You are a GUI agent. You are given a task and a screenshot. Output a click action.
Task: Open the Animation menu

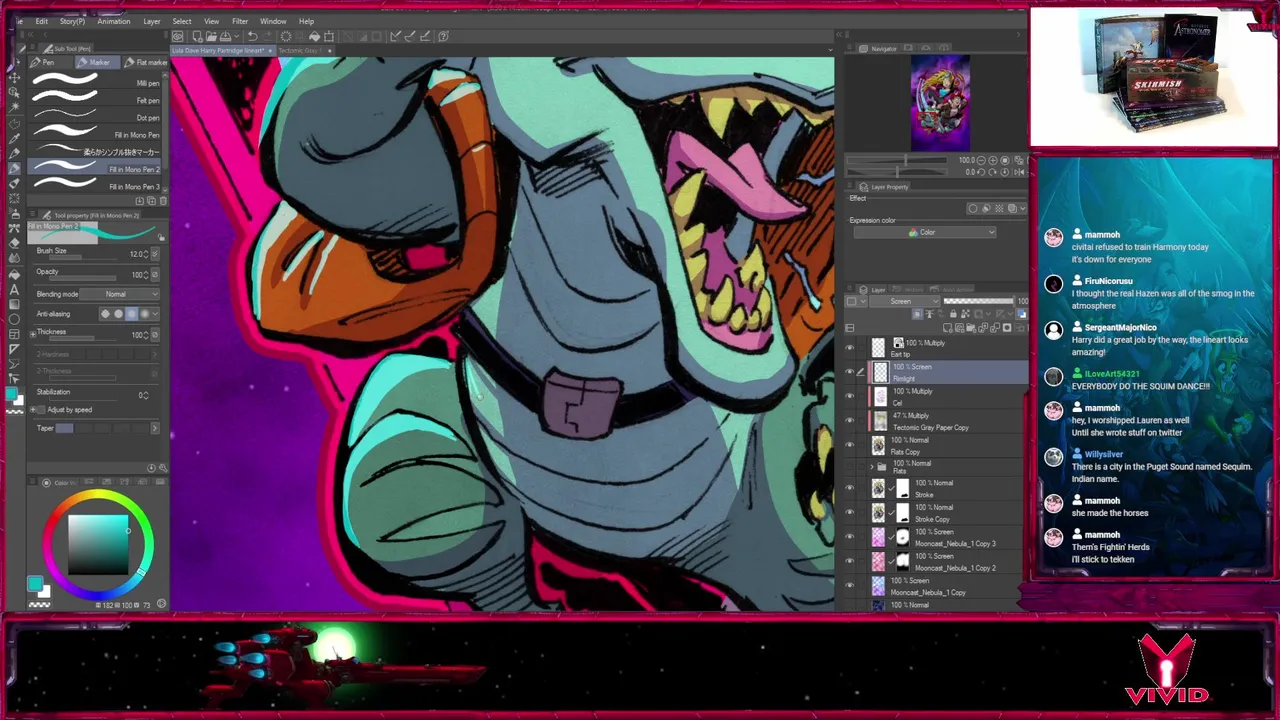[x=114, y=21]
